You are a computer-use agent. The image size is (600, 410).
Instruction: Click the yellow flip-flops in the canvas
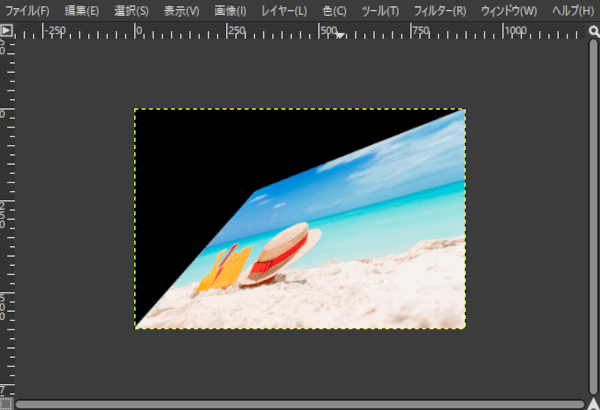pyautogui.click(x=224, y=270)
